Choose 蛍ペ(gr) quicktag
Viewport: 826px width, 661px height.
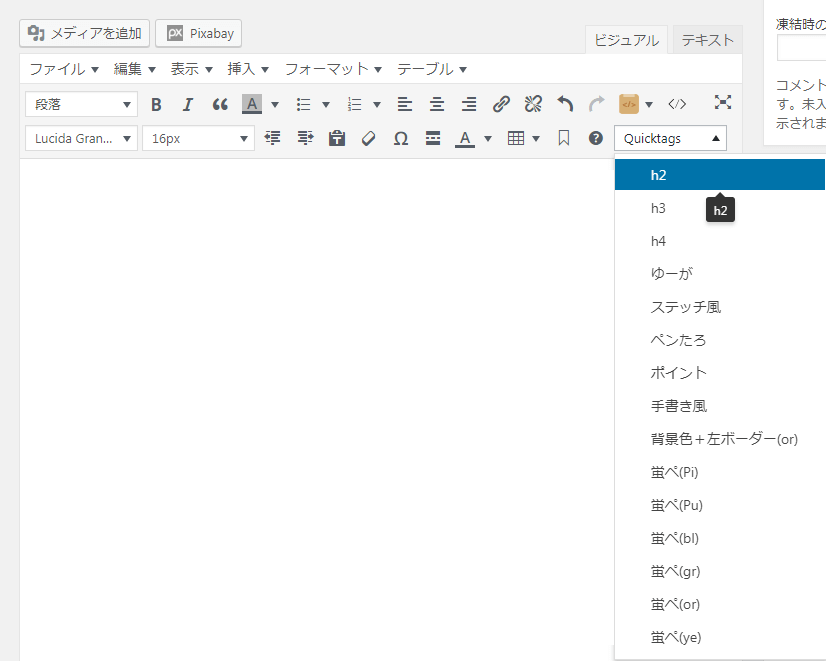pyautogui.click(x=720, y=571)
